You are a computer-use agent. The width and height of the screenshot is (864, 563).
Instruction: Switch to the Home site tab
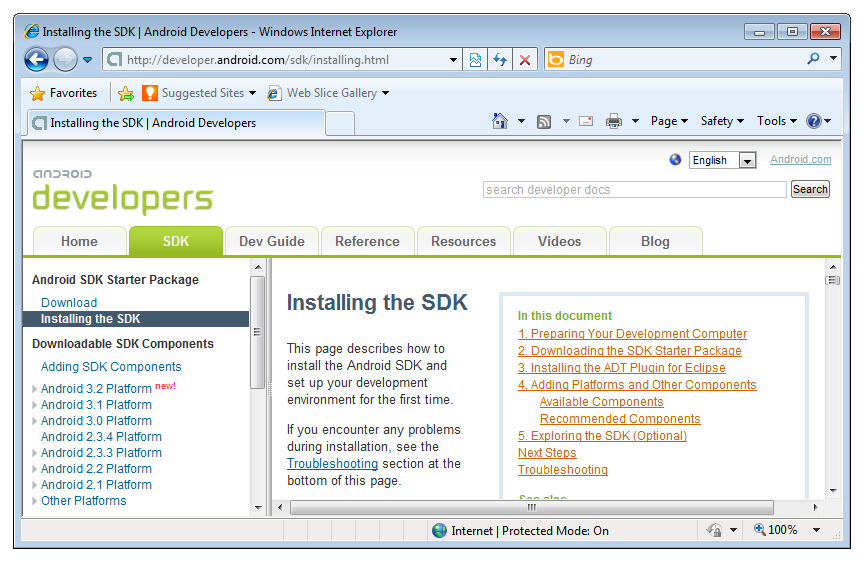tap(79, 241)
